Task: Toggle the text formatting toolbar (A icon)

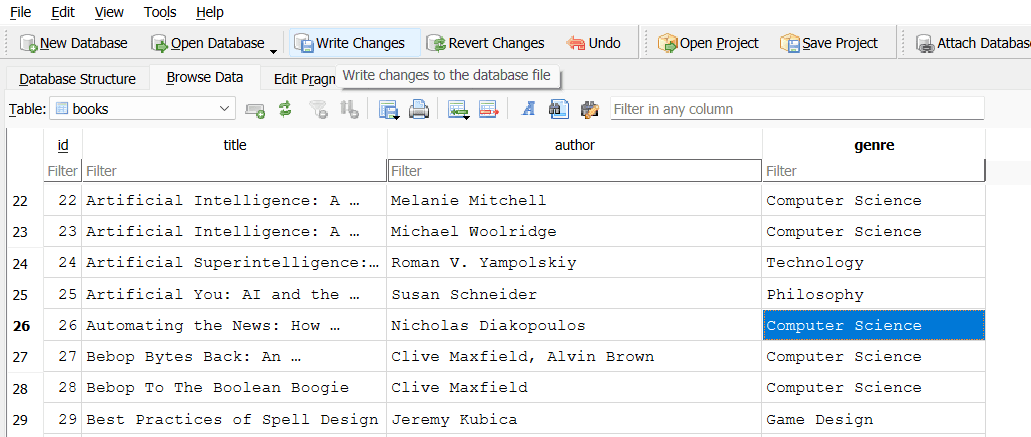Action: pyautogui.click(x=529, y=109)
